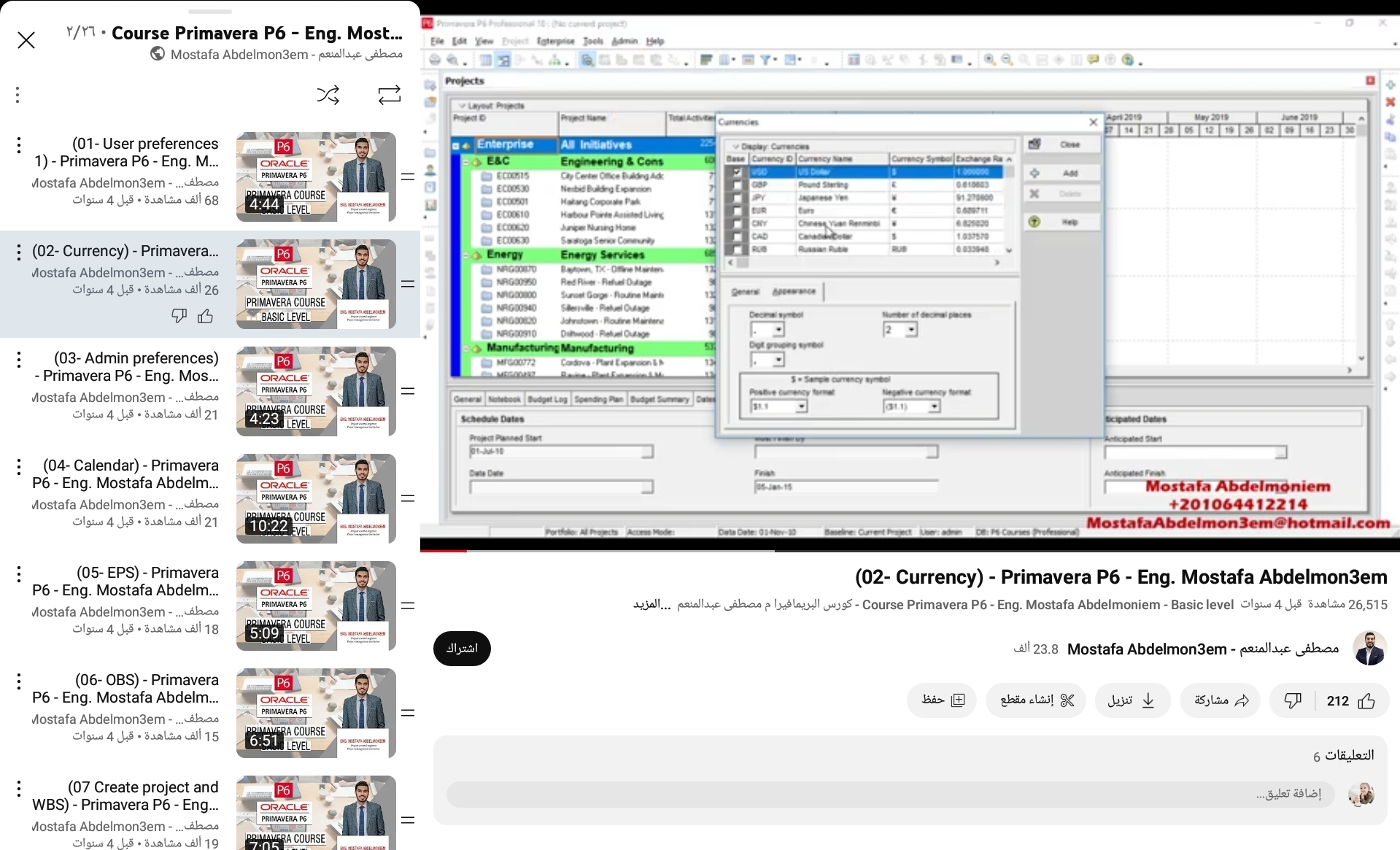The height and width of the screenshot is (850, 1400).
Task: Click the download button تنزيل
Action: pyautogui.click(x=1131, y=701)
